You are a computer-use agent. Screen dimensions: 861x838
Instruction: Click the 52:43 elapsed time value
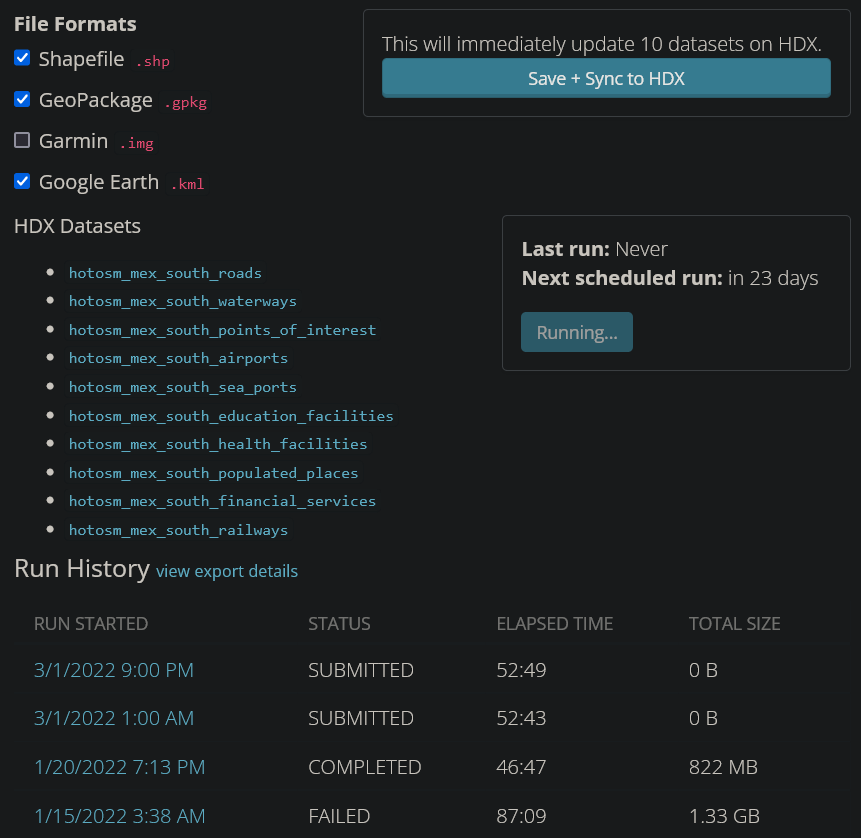521,718
